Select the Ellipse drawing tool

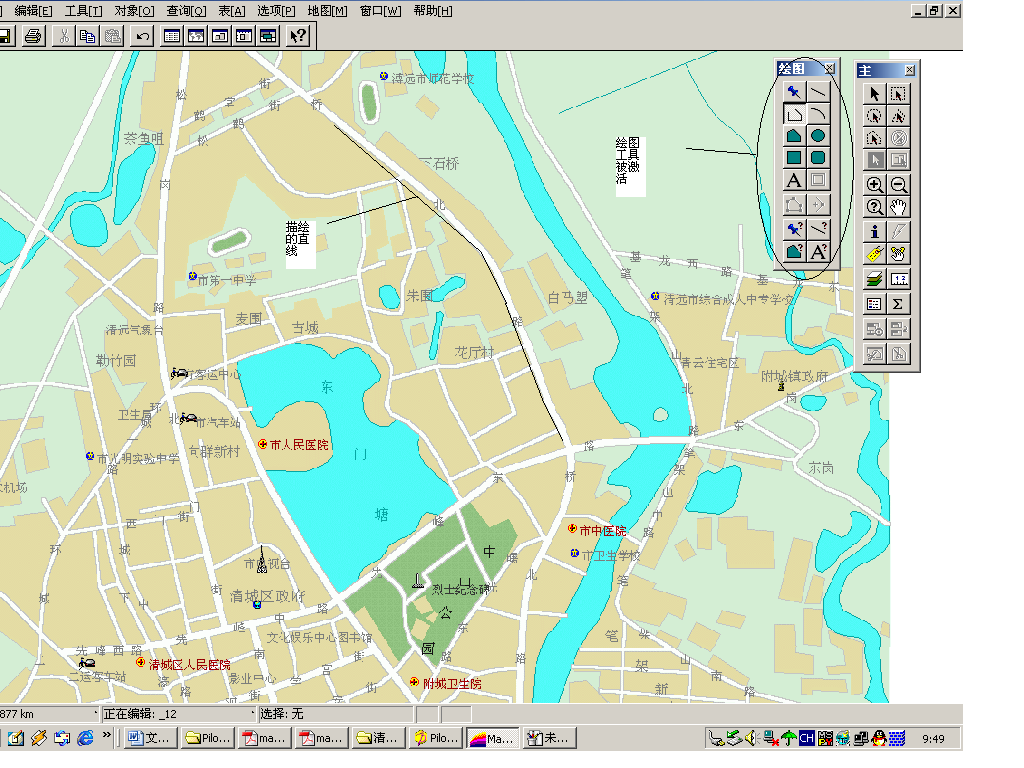click(x=818, y=136)
